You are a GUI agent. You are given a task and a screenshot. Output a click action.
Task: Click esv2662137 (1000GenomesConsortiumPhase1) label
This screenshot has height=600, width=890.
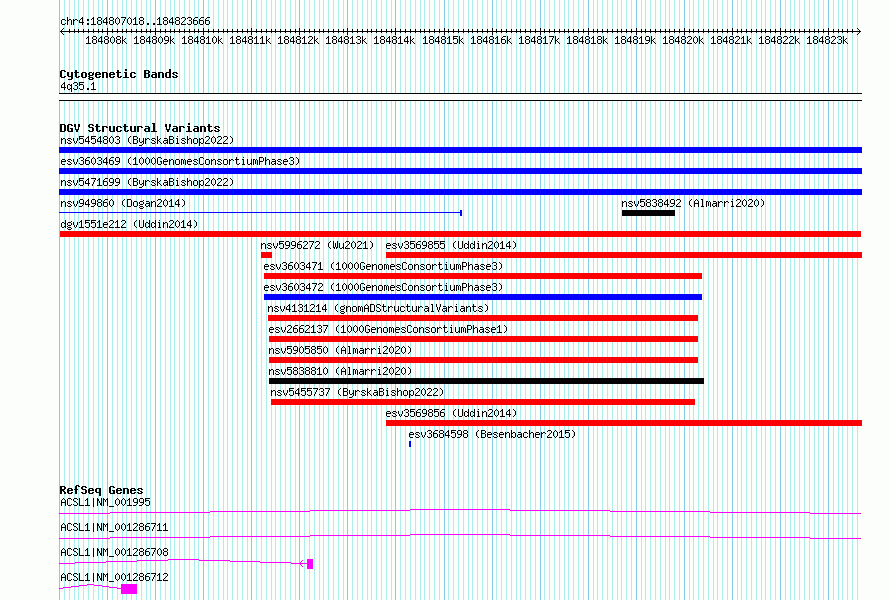tap(388, 329)
